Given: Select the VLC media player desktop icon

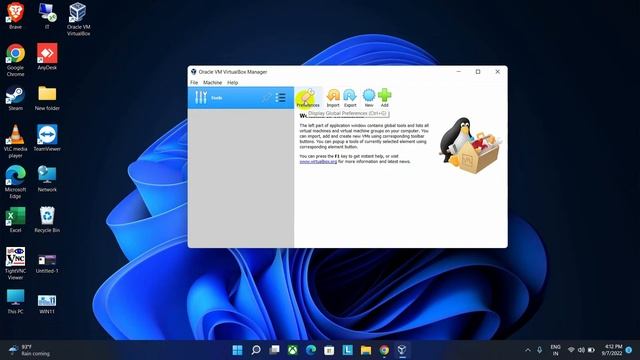Looking at the screenshot, I should coord(16,141).
